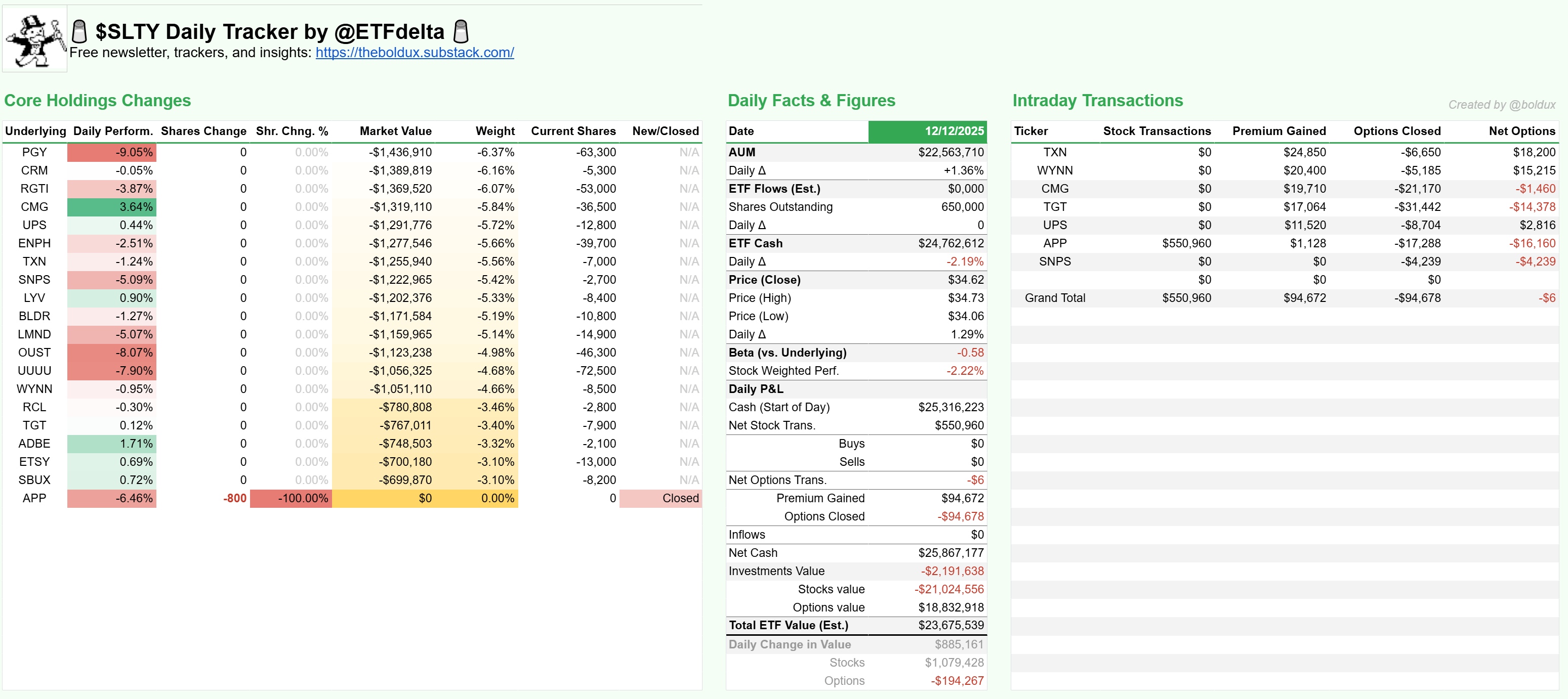1568x699 pixels.
Task: Click the salt shaker icon right of title
Action: tap(461, 31)
